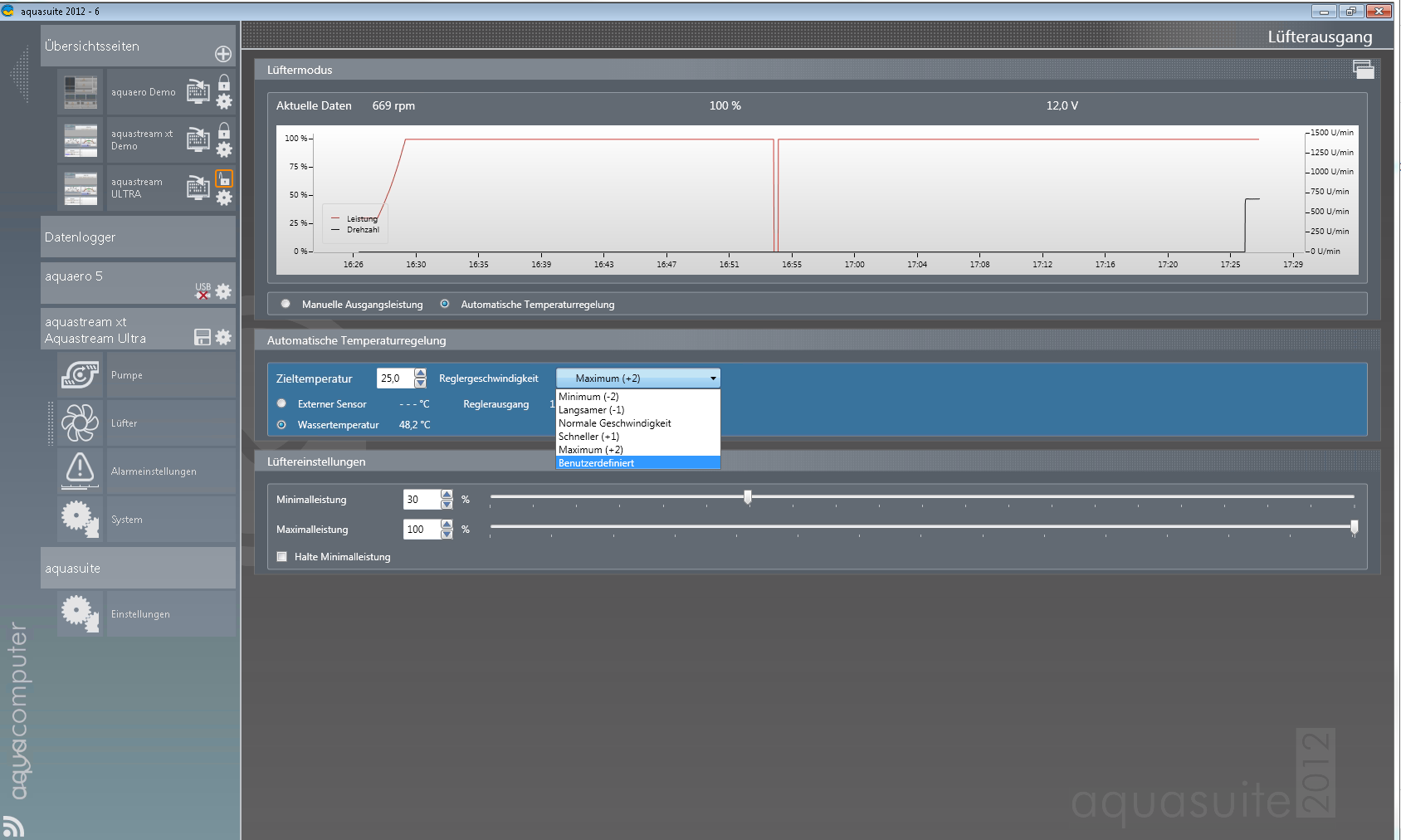
Task: Click the monitor icon for aquastream ULTRA
Action: point(198,188)
